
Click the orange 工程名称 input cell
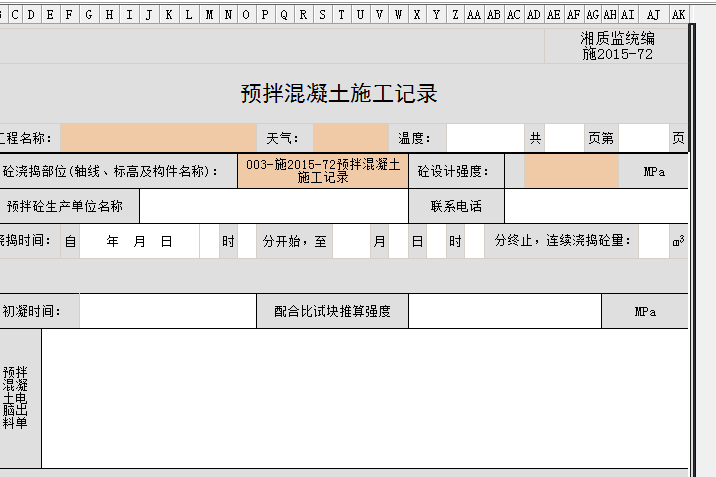[x=158, y=138]
